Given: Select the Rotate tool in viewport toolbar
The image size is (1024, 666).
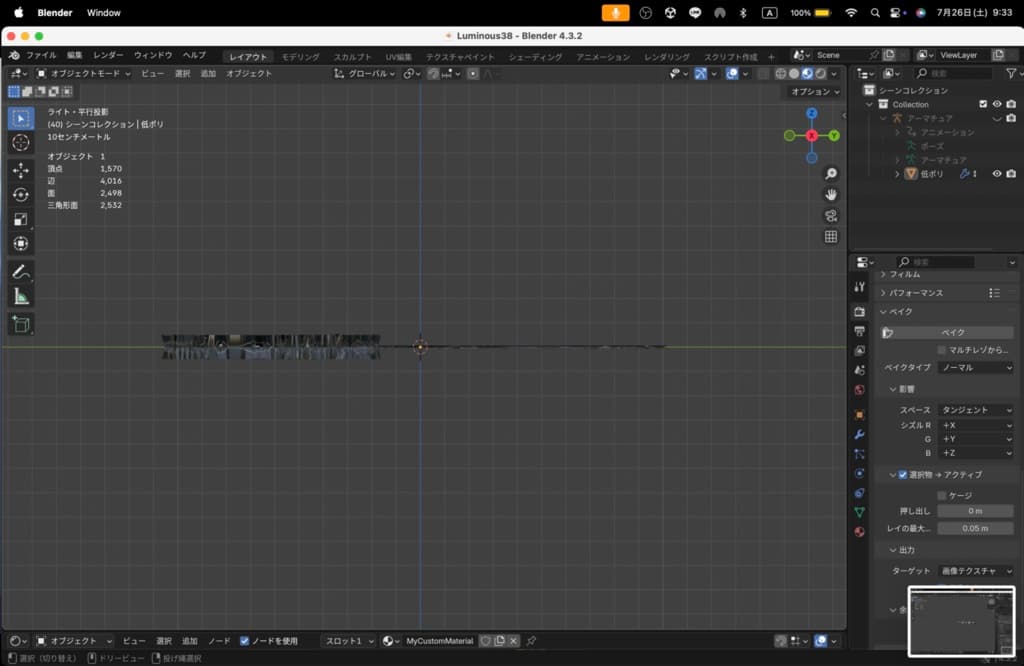Looking at the screenshot, I should pos(21,195).
